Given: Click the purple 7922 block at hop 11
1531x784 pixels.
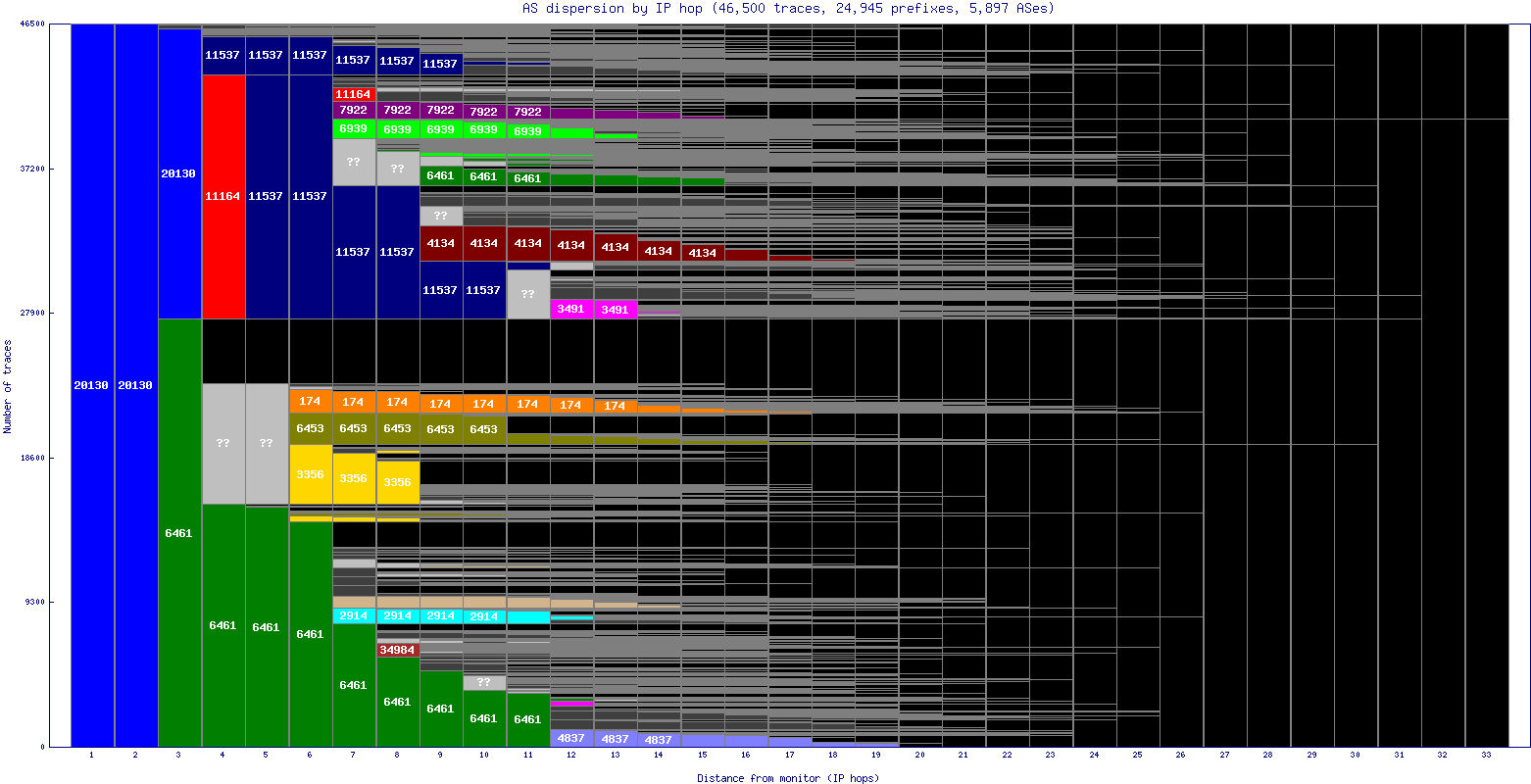Looking at the screenshot, I should 527,112.
